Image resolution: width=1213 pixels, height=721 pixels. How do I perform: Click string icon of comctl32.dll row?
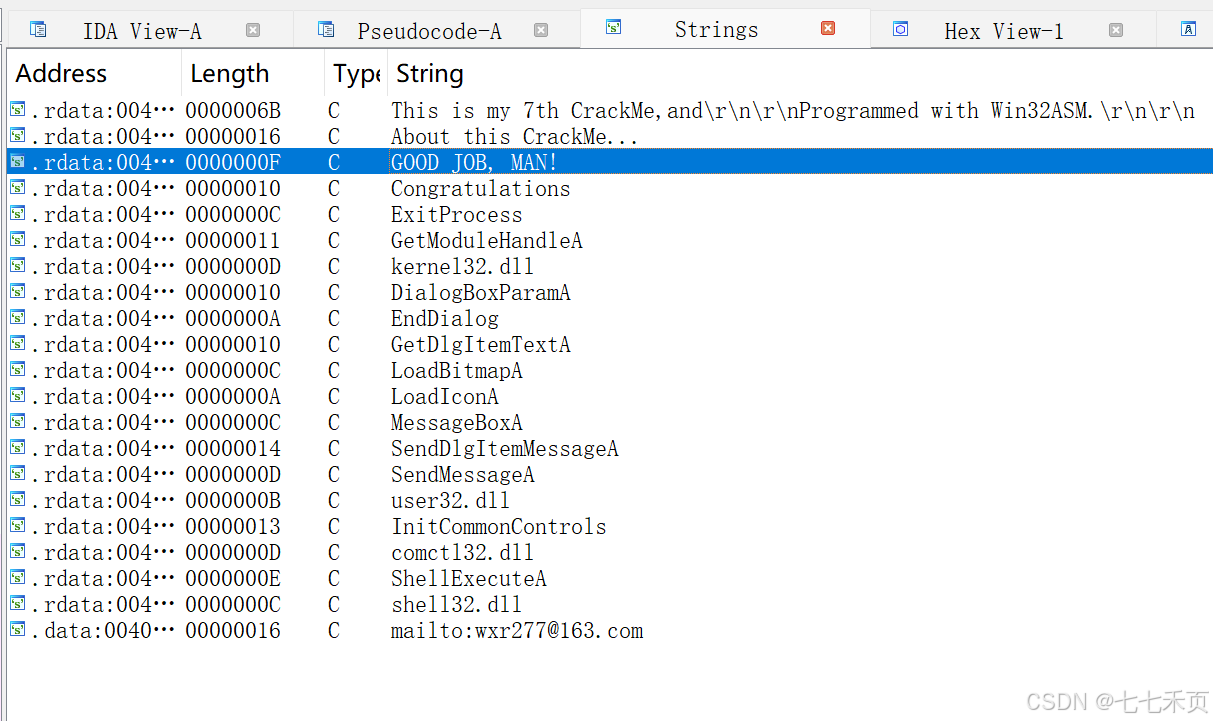point(17,551)
